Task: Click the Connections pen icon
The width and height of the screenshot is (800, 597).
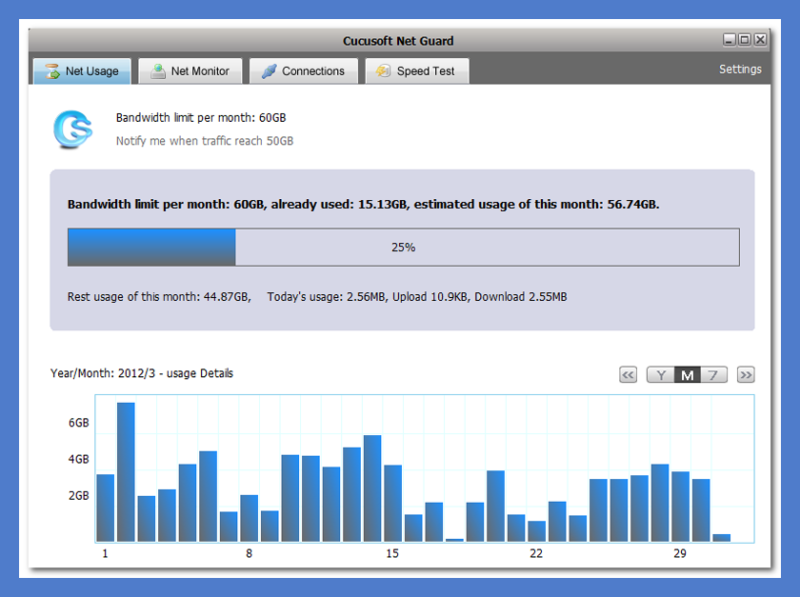Action: pos(268,71)
